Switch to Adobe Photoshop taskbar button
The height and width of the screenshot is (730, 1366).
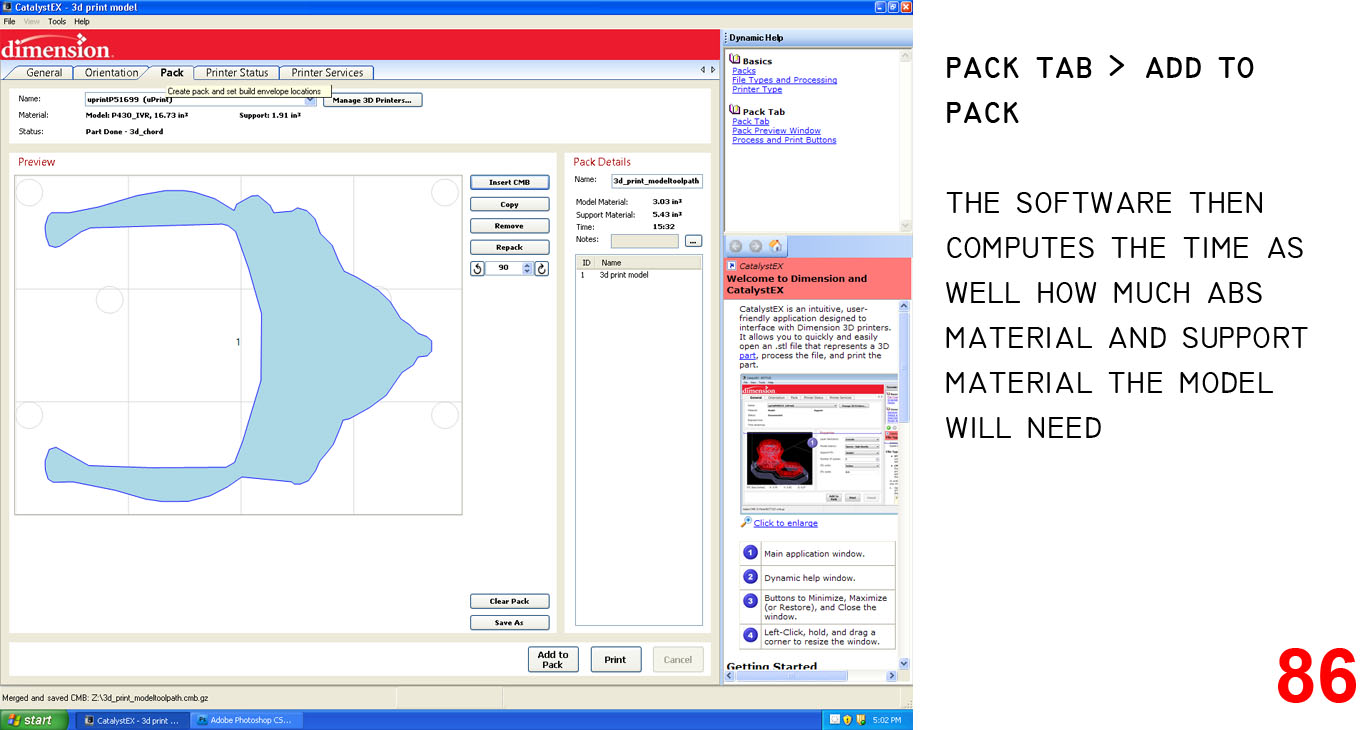coord(245,720)
